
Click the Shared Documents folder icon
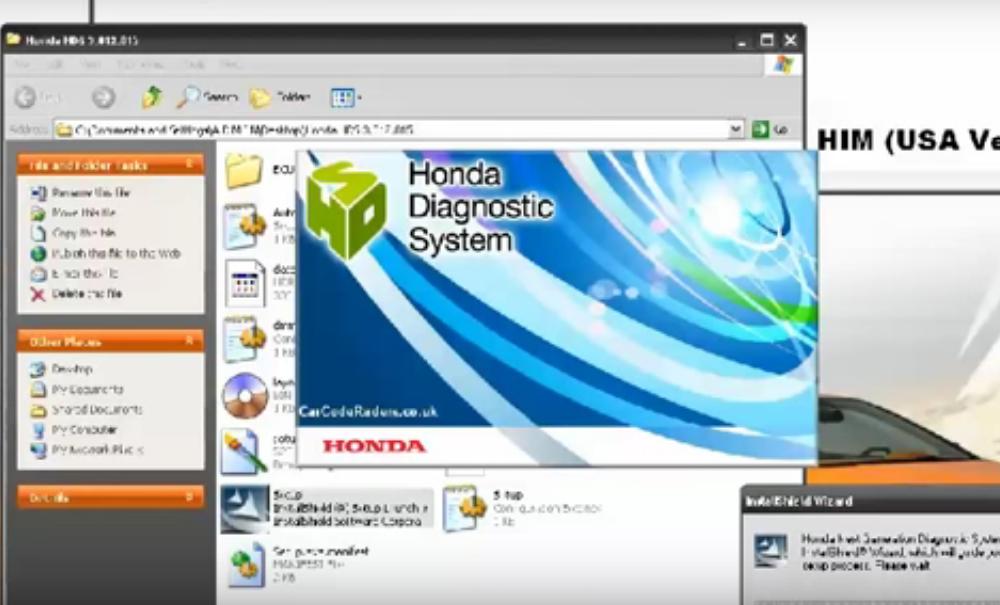tap(38, 410)
